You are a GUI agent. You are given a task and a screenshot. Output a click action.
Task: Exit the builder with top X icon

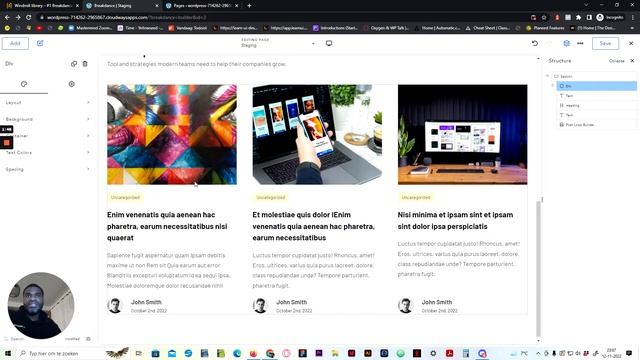(x=631, y=43)
